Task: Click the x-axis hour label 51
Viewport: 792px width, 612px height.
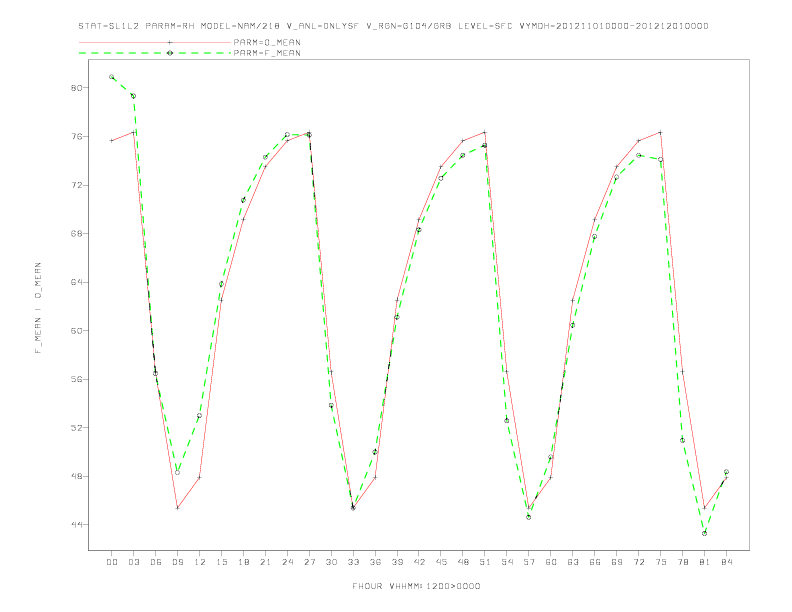Action: click(x=485, y=562)
